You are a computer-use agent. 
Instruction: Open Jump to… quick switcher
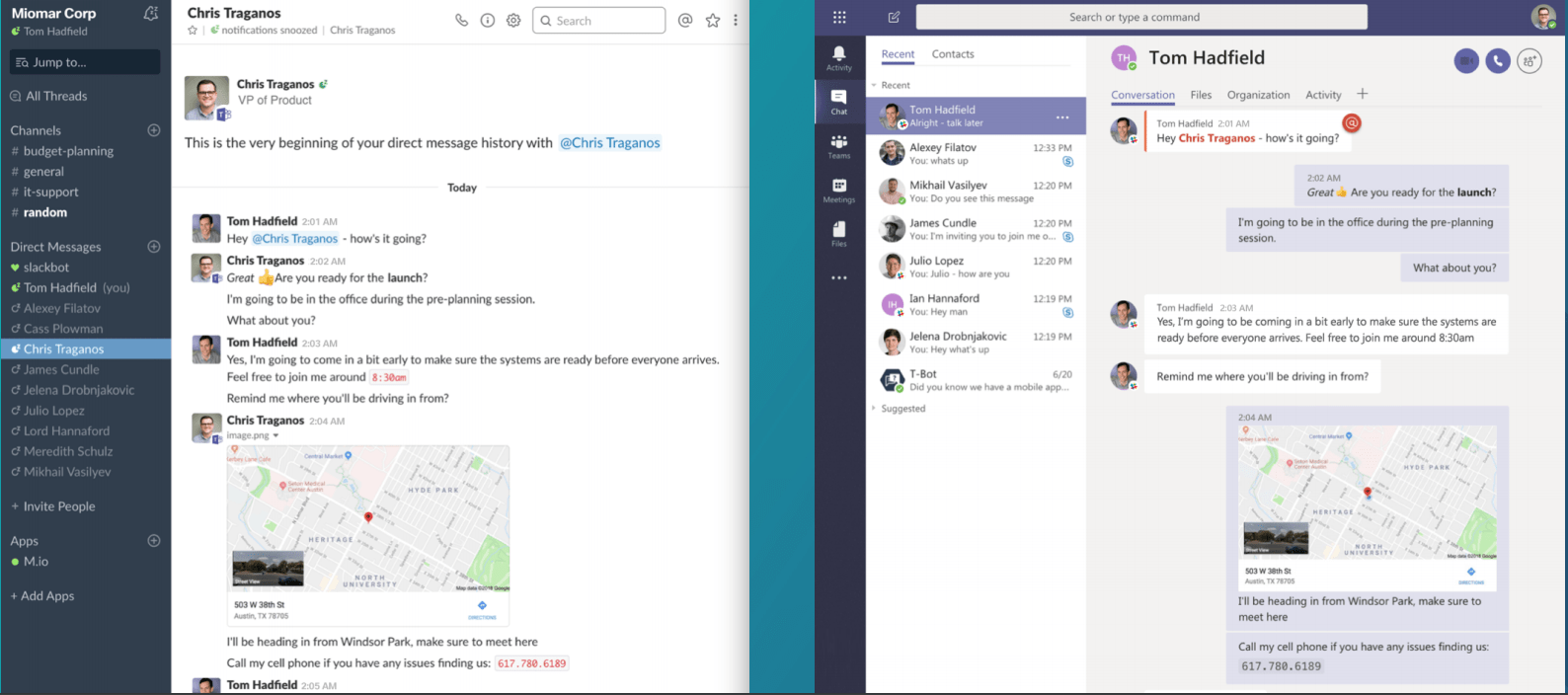[85, 62]
